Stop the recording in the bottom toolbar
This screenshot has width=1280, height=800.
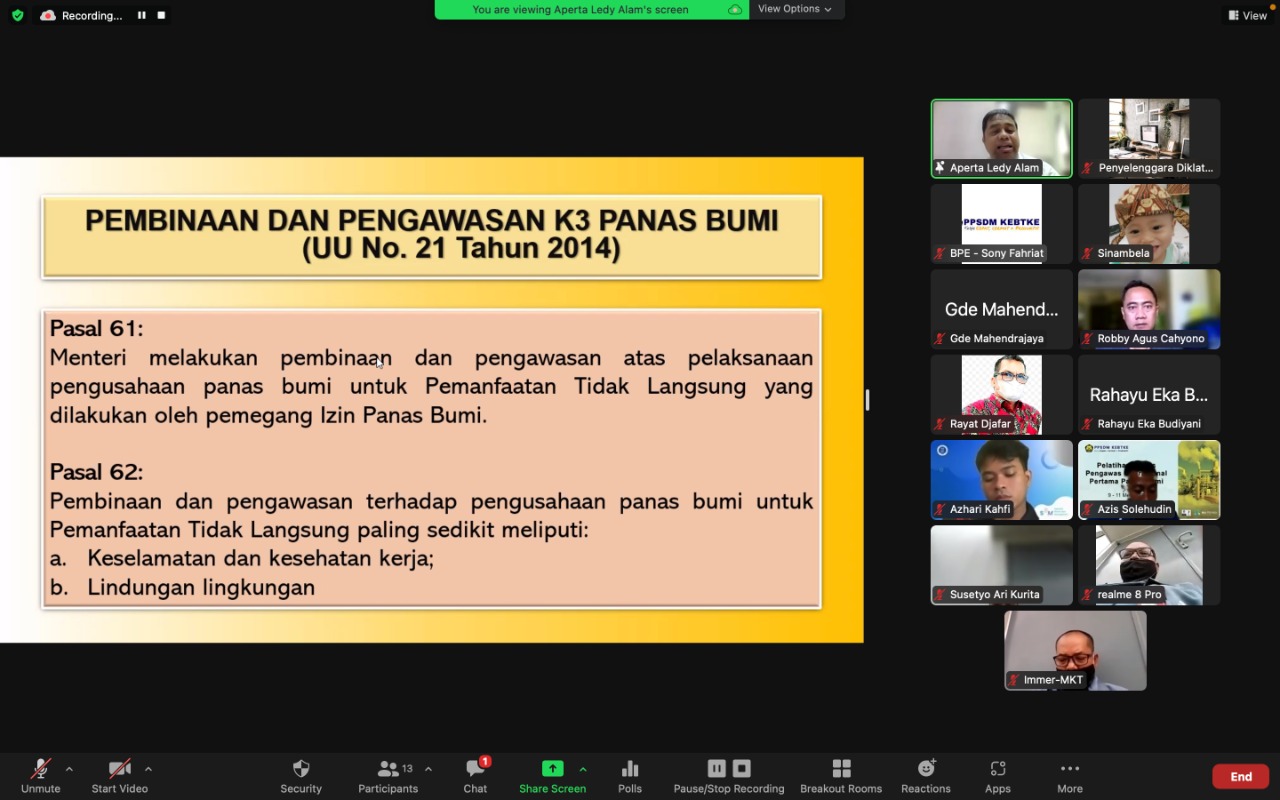(742, 768)
